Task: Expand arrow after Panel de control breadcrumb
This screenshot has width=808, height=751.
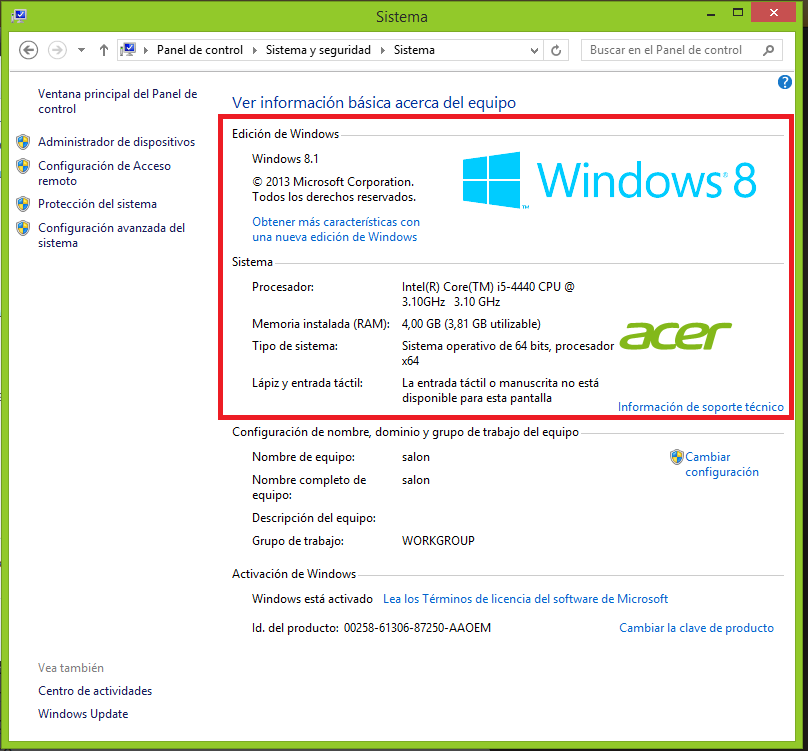Action: (254, 50)
